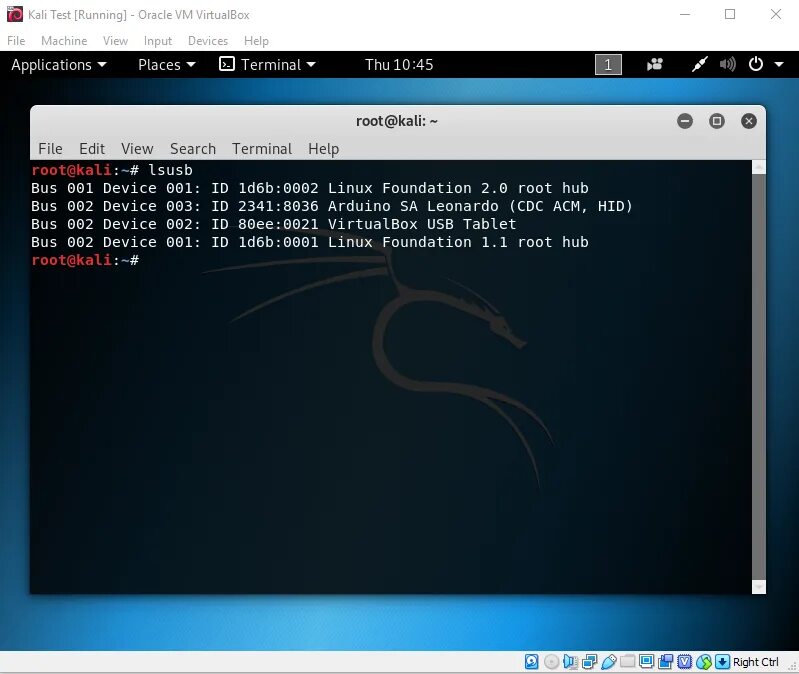Viewport: 799px width, 674px height.
Task: Click workspace switcher number 1
Action: coord(608,65)
